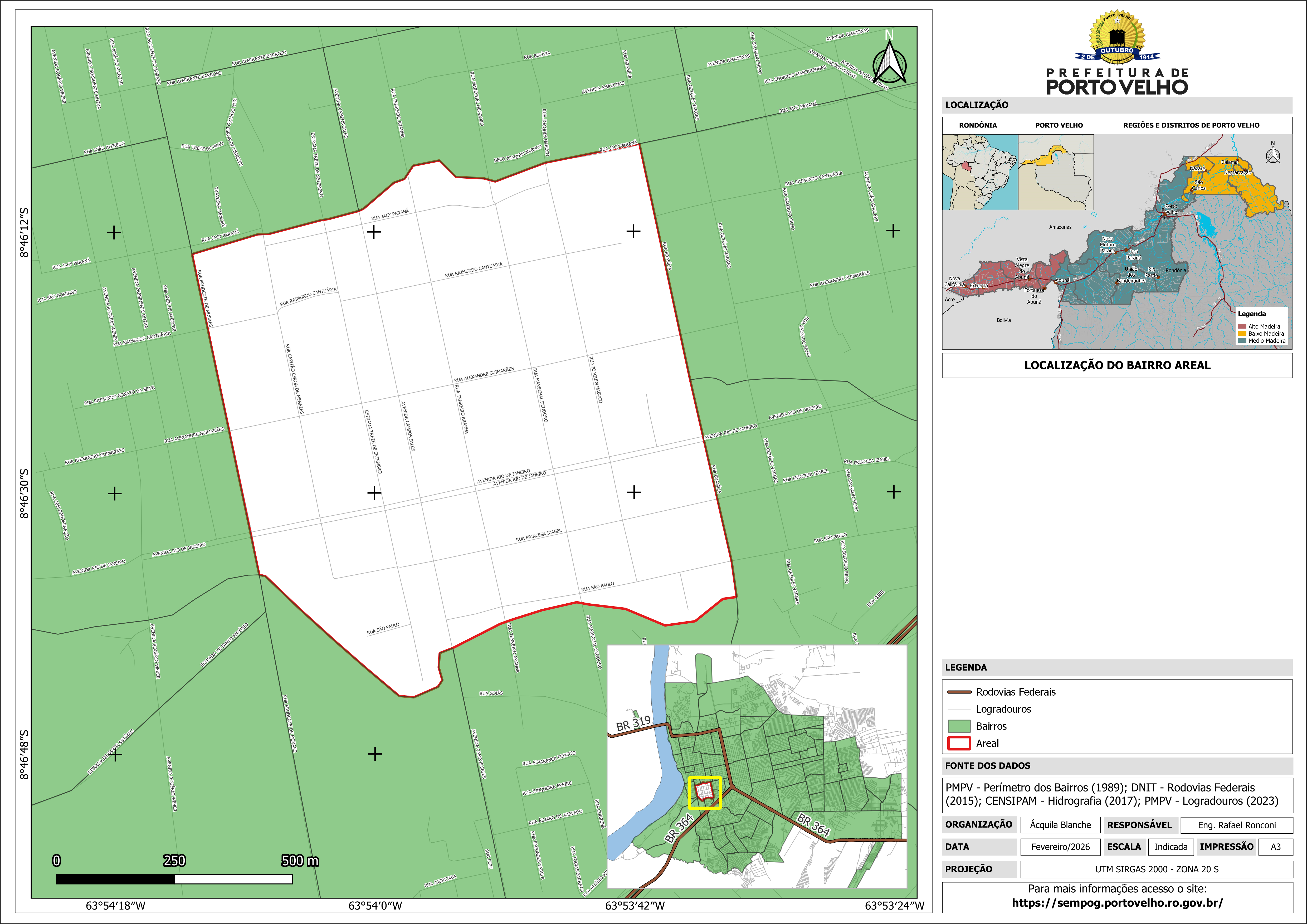
Task: Click the LEGENDA section header
Action: 966,667
